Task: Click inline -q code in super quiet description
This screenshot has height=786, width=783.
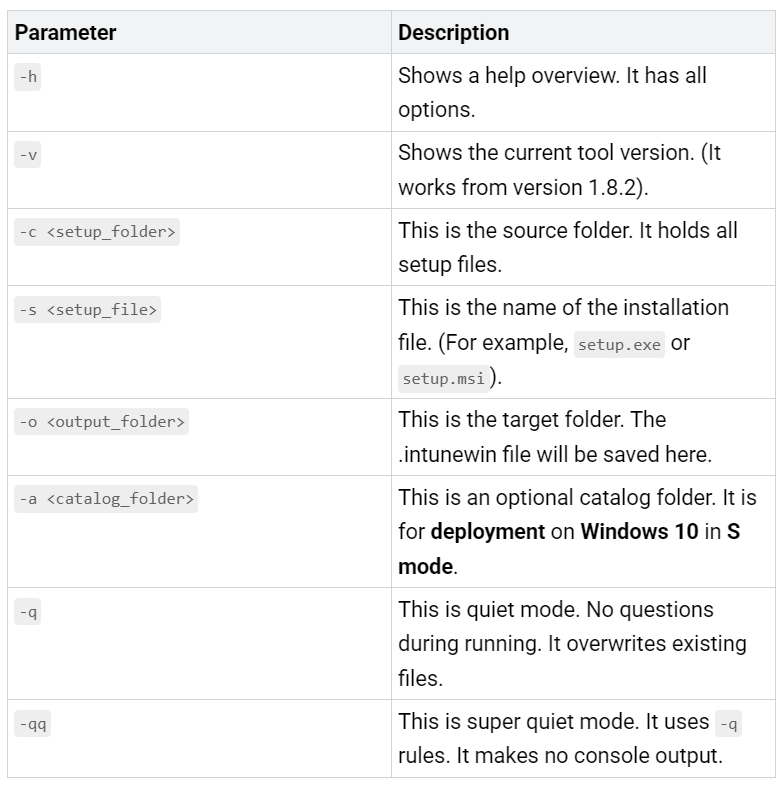Action: click(x=730, y=723)
